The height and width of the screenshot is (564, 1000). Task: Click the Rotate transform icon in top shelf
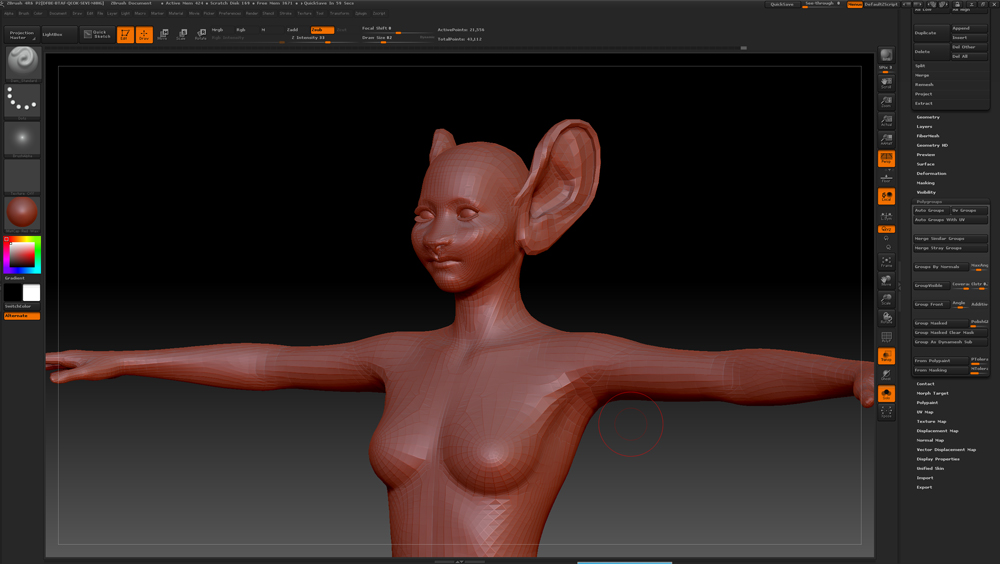click(201, 35)
